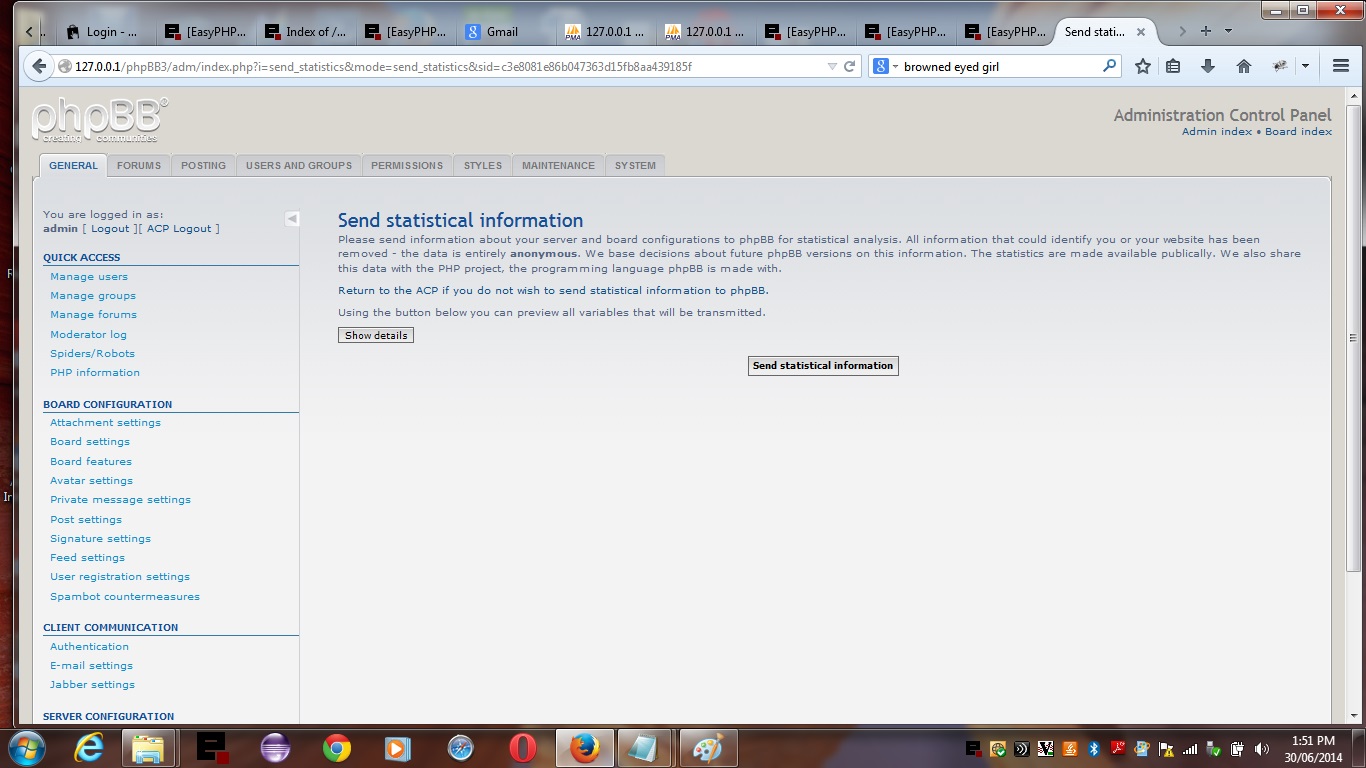
Task: Open the Permissions tab
Action: click(407, 166)
